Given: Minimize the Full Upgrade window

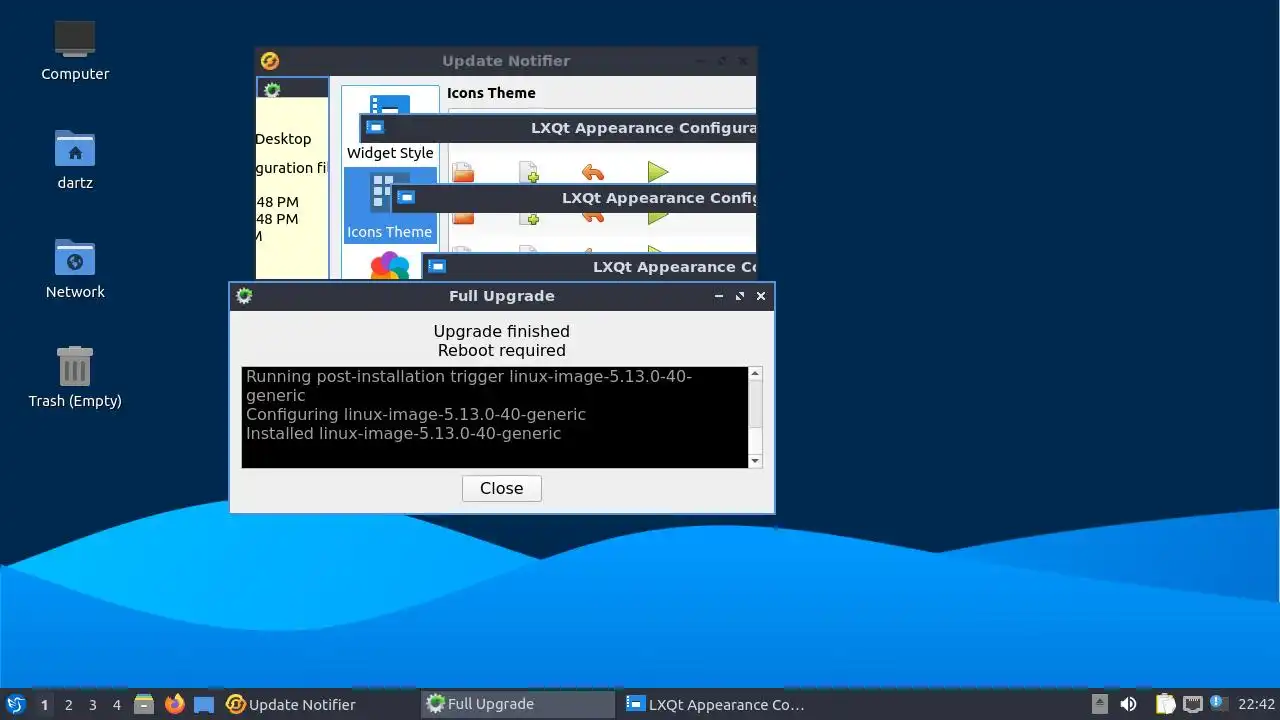Looking at the screenshot, I should click(719, 296).
